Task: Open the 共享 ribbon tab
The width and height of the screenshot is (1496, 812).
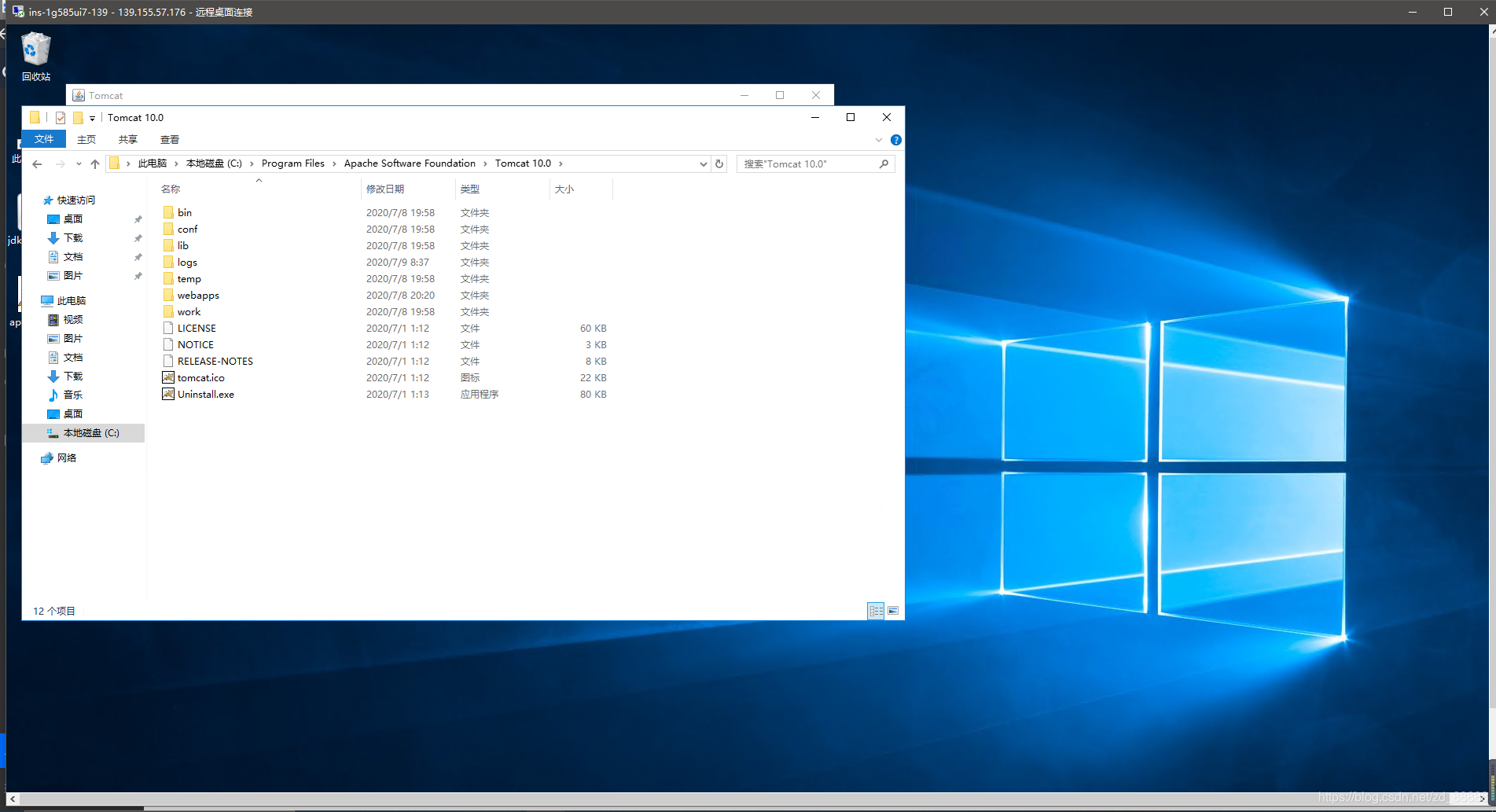Action: pos(128,139)
